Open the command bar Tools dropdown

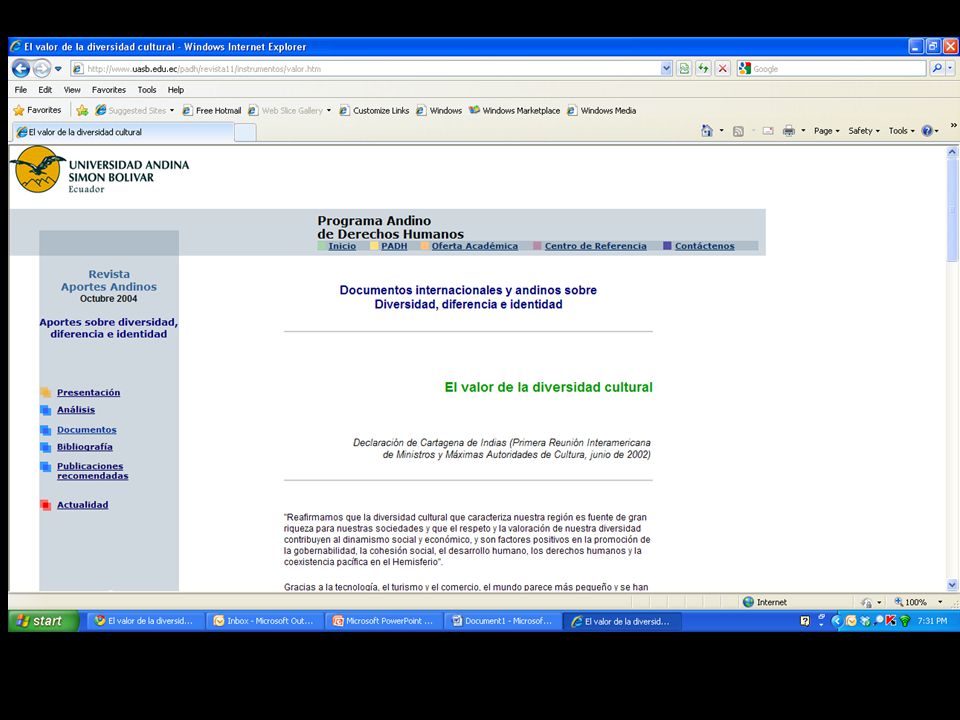pyautogui.click(x=901, y=131)
